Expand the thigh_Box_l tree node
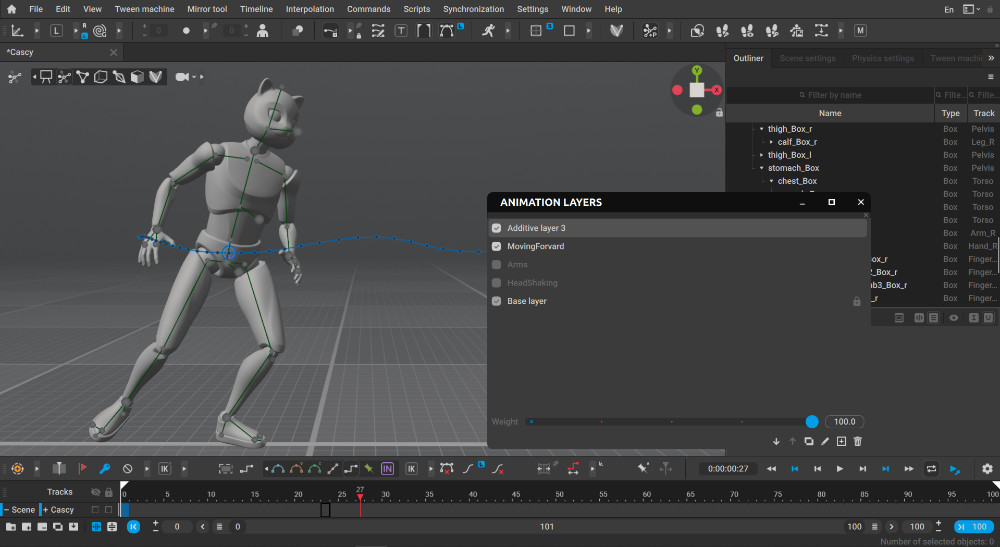Screen dimensions: 1000x547 pos(761,155)
